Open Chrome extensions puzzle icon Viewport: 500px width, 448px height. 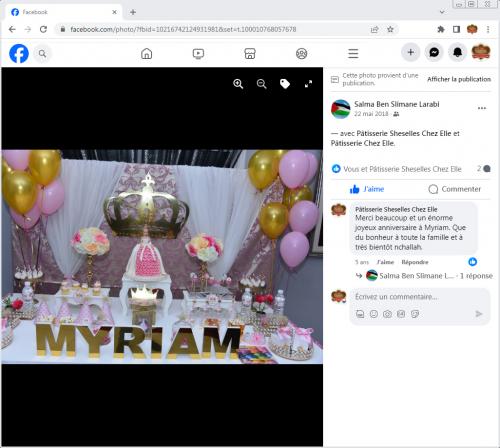[x=441, y=29]
